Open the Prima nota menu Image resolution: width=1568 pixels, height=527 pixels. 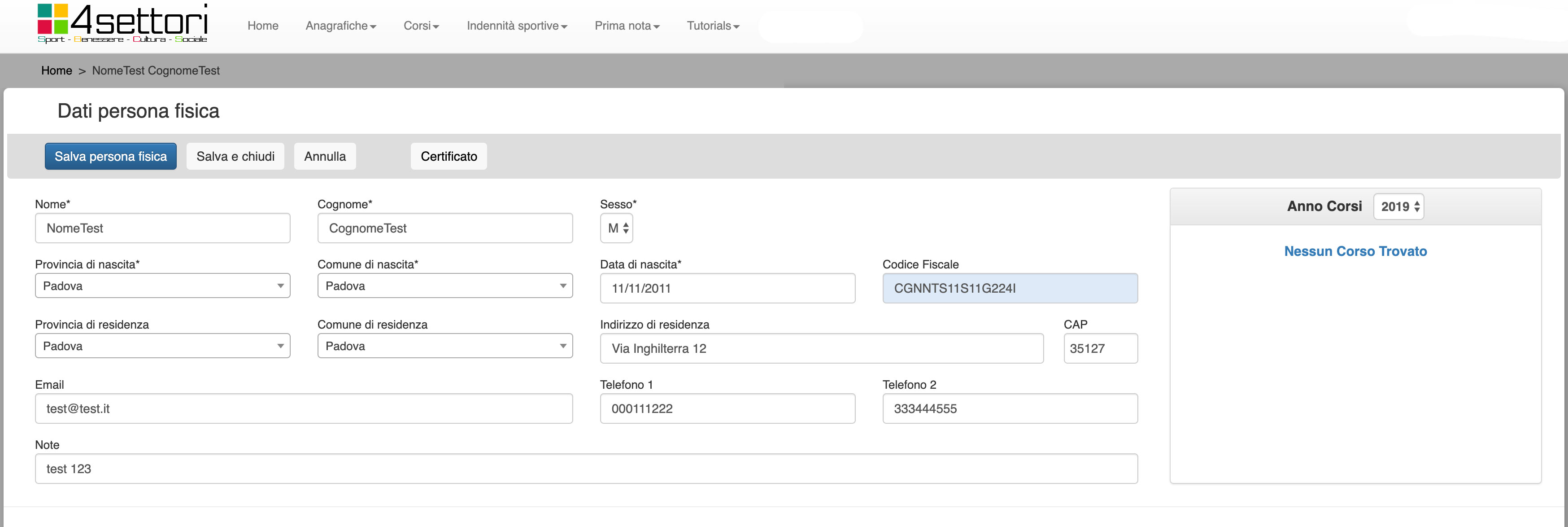(626, 26)
